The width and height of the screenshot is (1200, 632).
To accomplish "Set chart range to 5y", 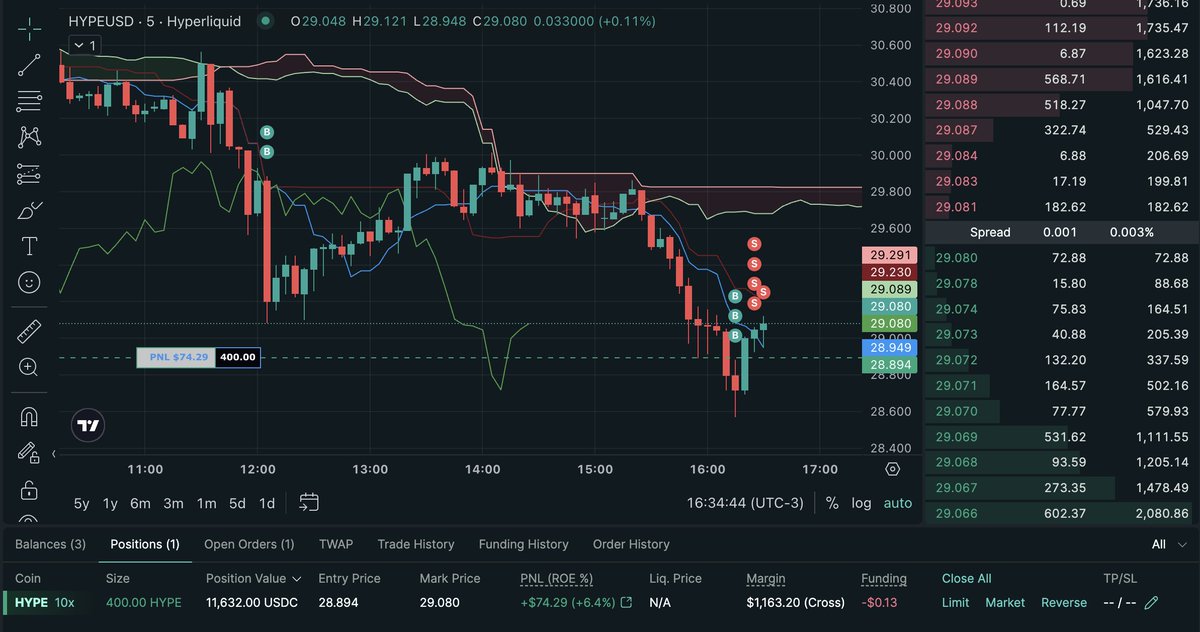I will point(81,503).
